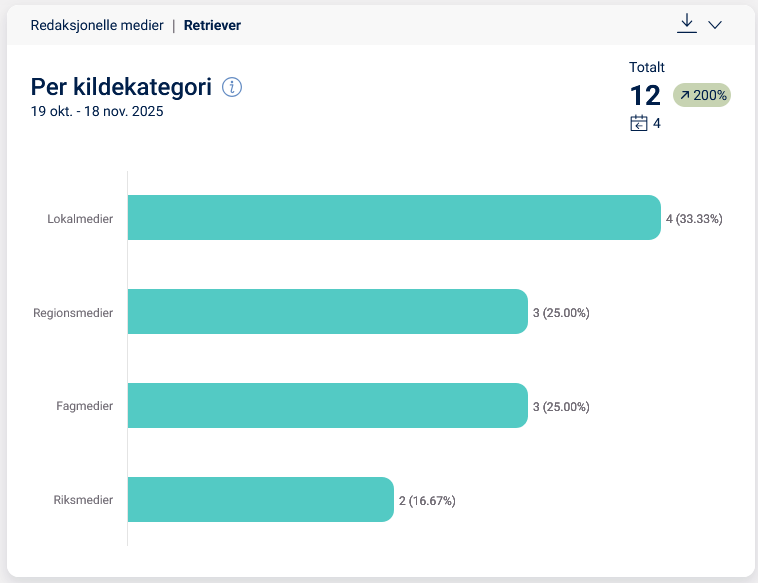This screenshot has width=758, height=583.
Task: Select the Retriever header label
Action: tap(212, 25)
